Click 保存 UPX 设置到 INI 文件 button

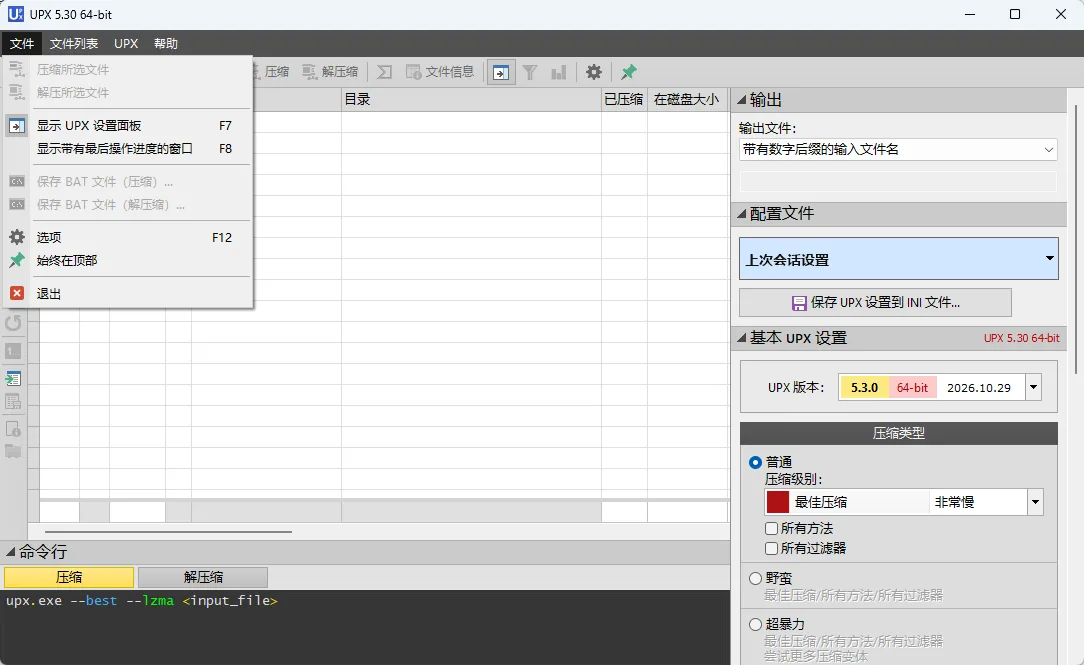pos(875,303)
